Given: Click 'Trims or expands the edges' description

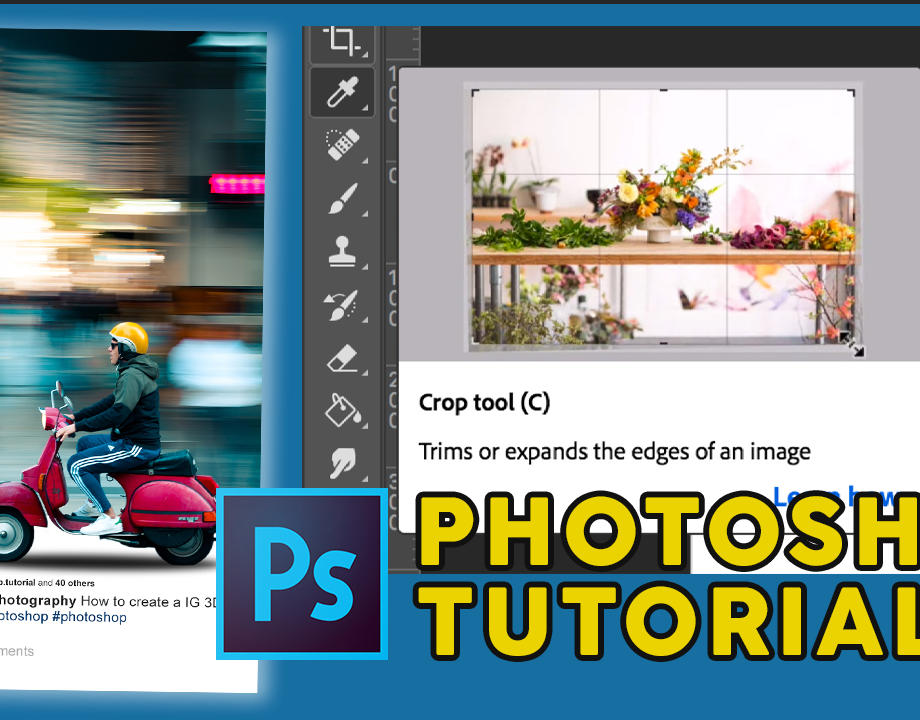Looking at the screenshot, I should click(x=614, y=452).
